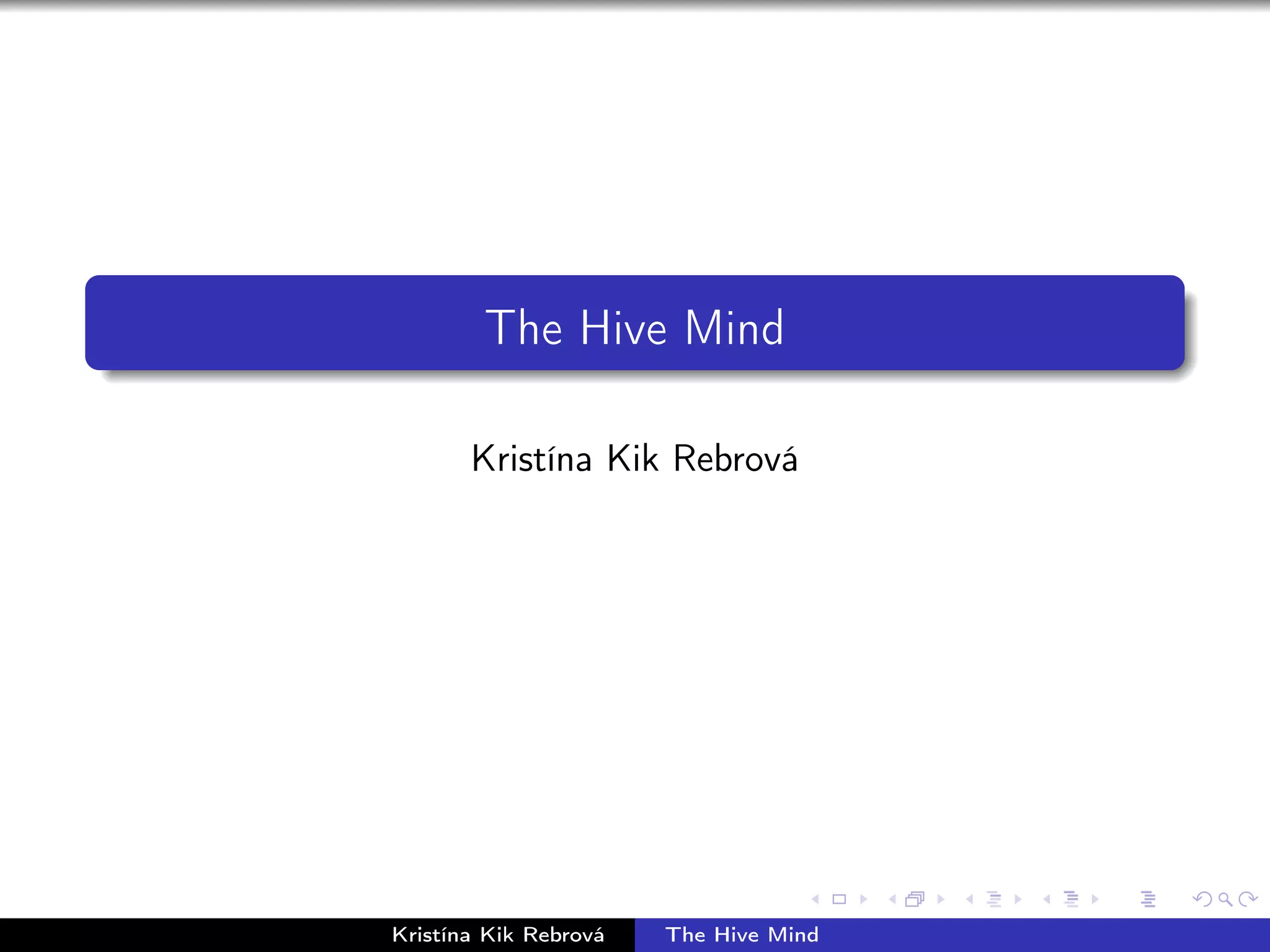The image size is (1270, 952).
Task: Click the section navigation lines icon
Action: tap(1071, 899)
